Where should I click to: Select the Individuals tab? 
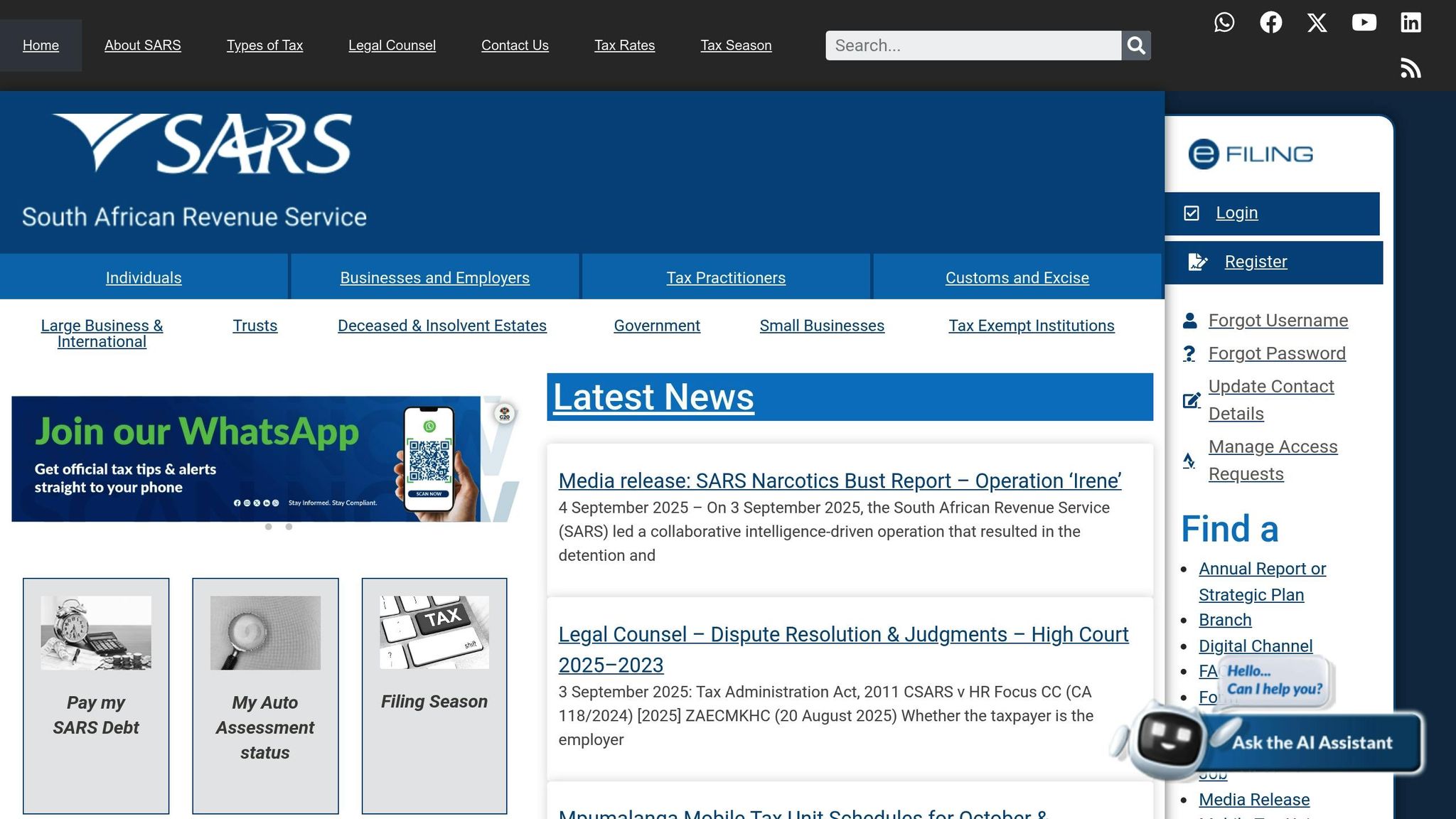144,277
